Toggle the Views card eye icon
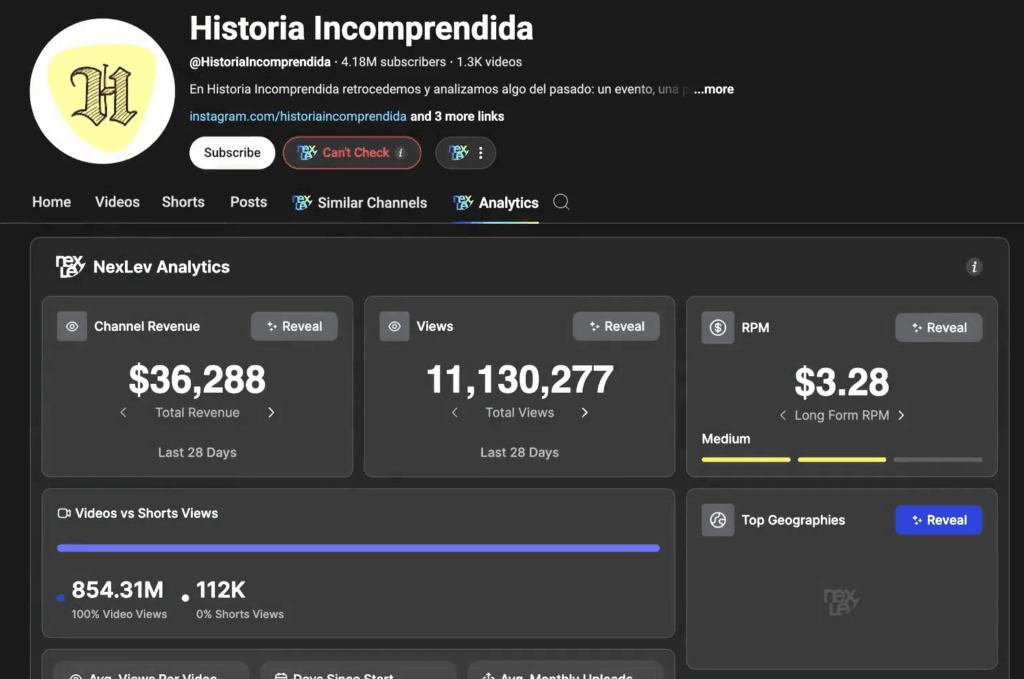The width and height of the screenshot is (1024, 679). coord(394,326)
